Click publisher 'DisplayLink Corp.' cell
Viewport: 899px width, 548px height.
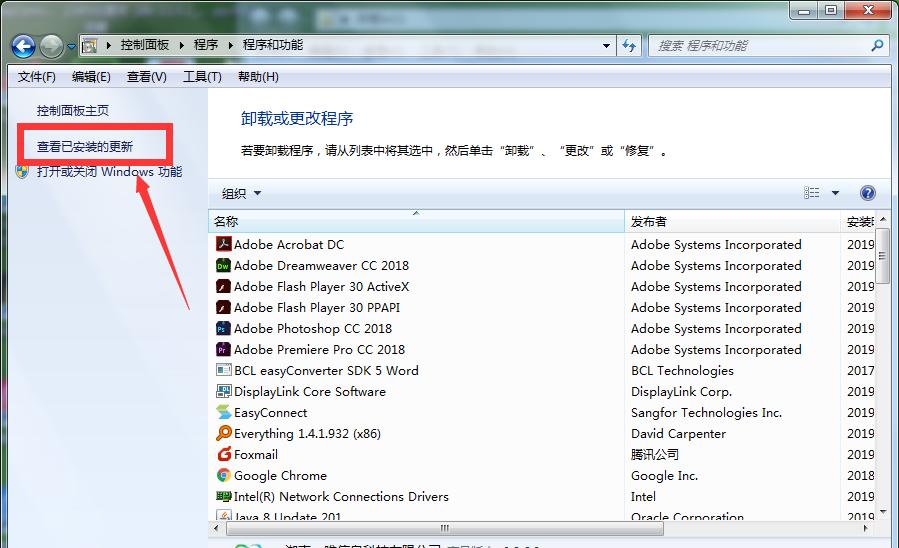[x=681, y=392]
